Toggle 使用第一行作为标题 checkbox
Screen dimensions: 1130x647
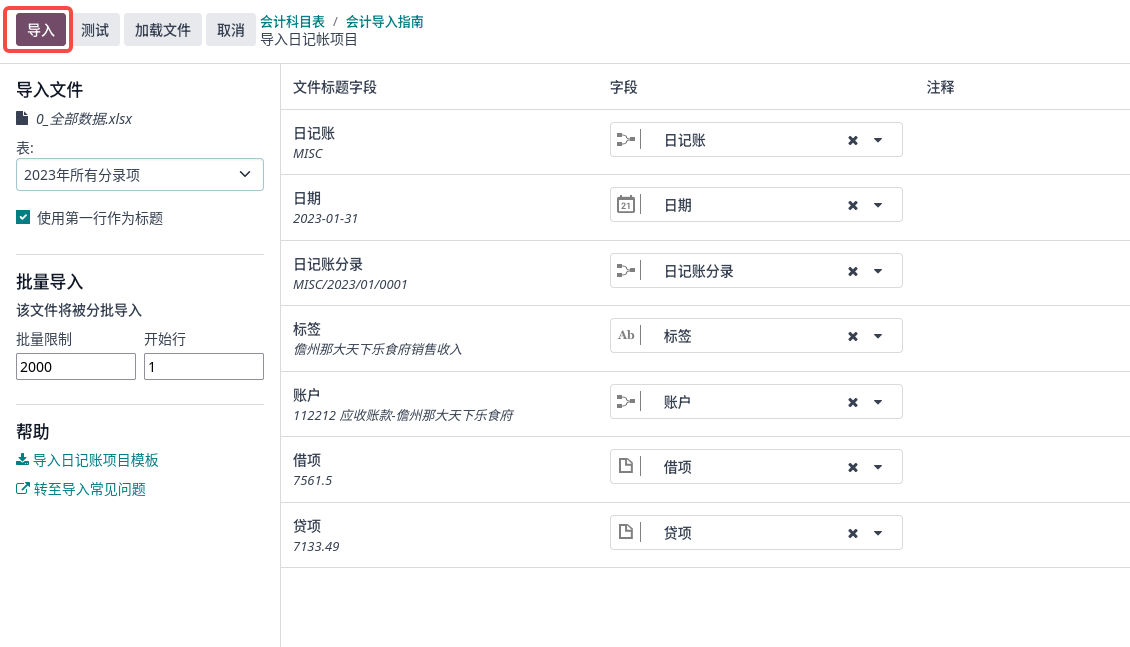(23, 218)
